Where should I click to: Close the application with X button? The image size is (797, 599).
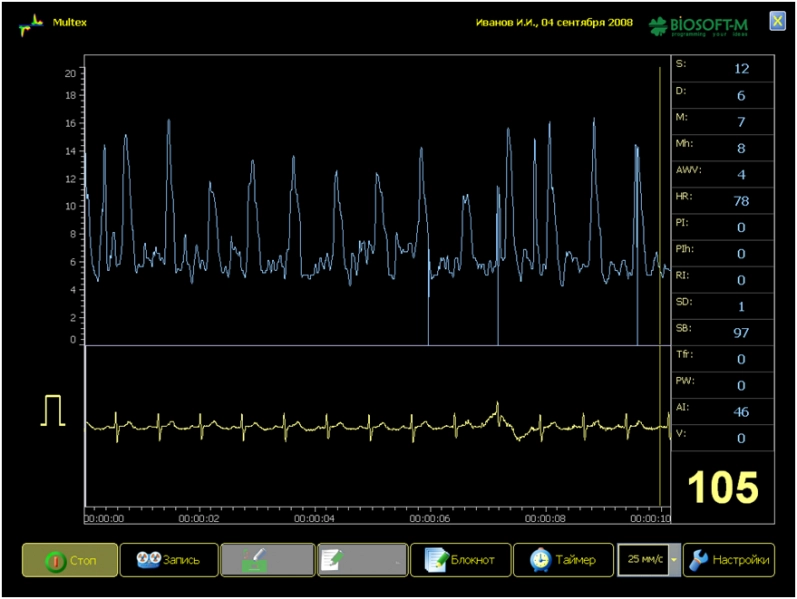tap(776, 21)
